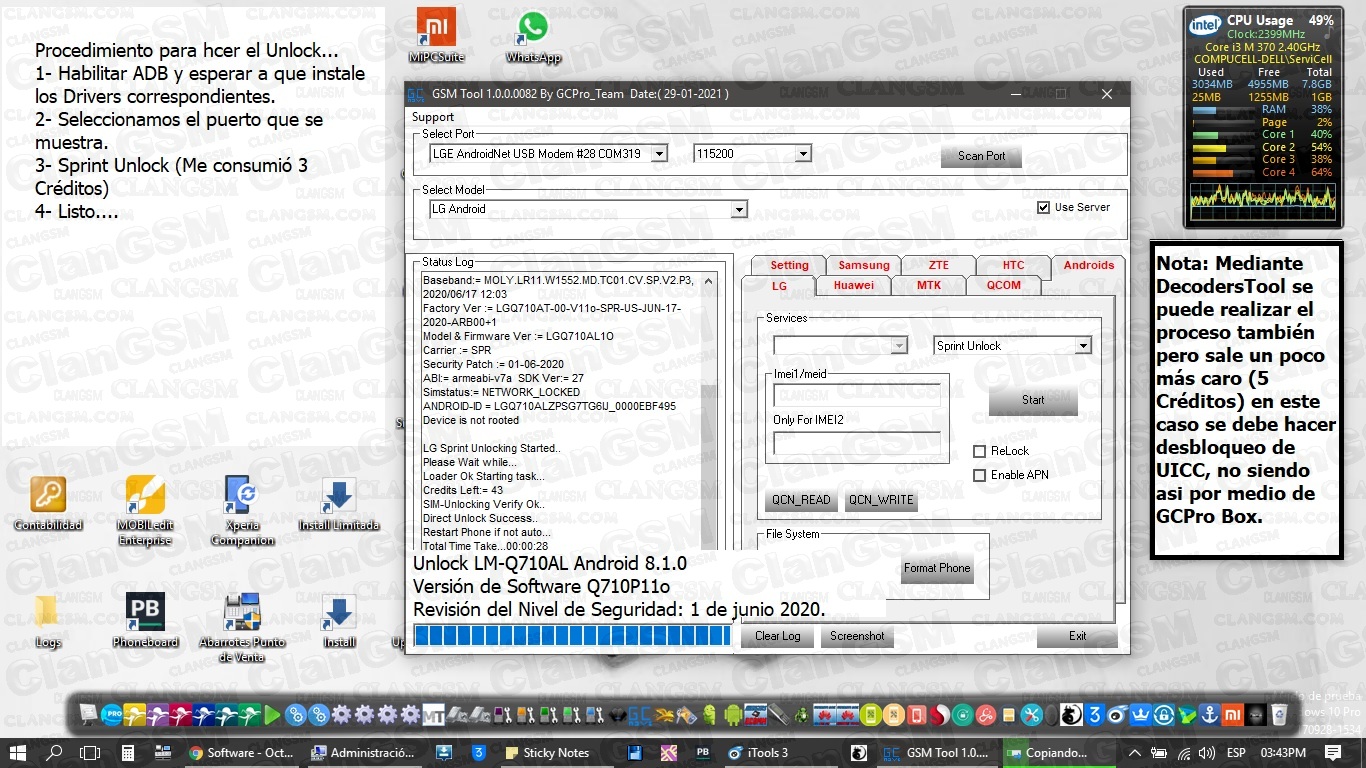
Task: Click the ESP language indicator
Action: [x=1237, y=752]
